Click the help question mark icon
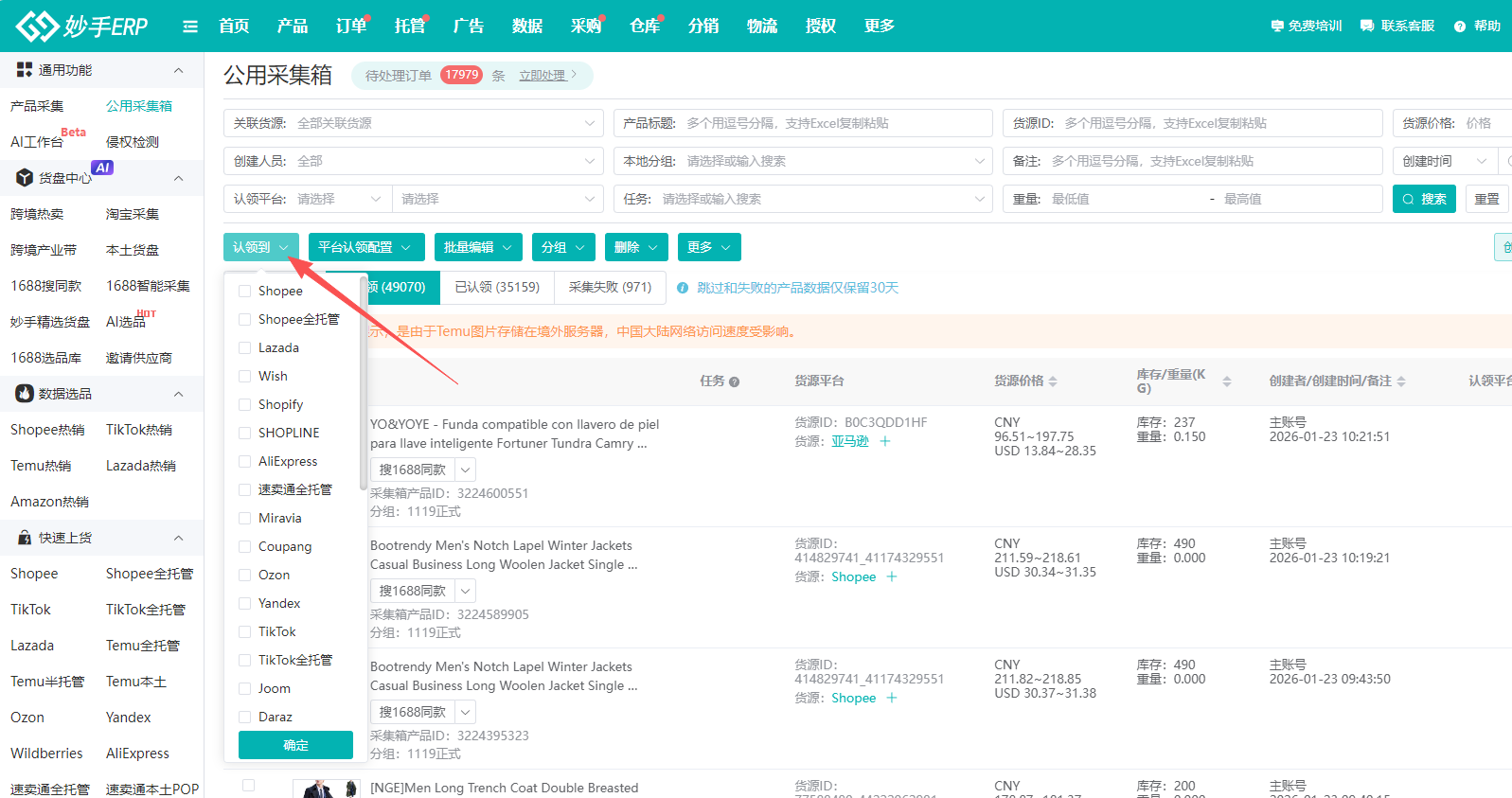Image resolution: width=1512 pixels, height=798 pixels. (x=1460, y=27)
